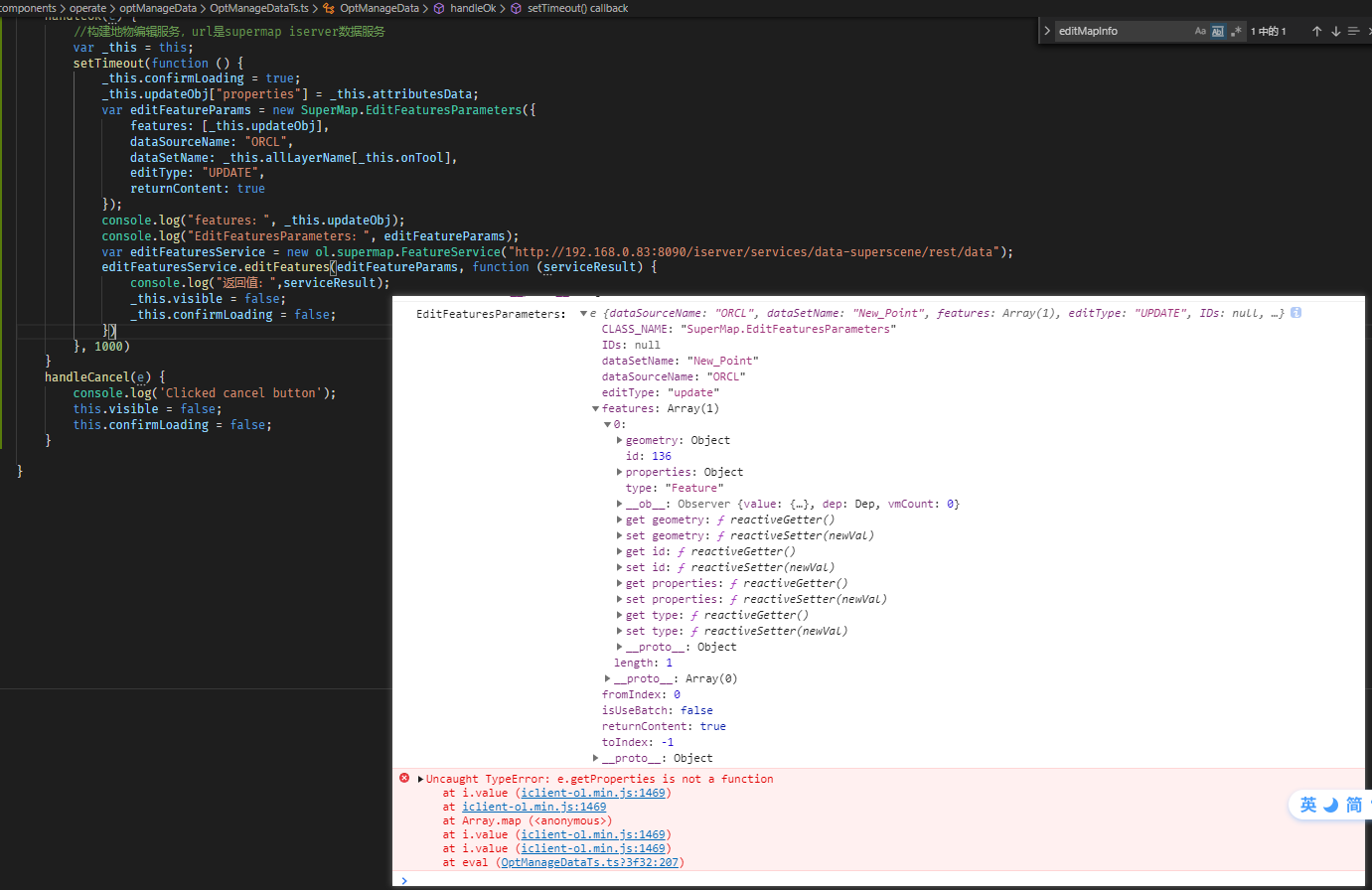
Task: Expand set id reactiveSetter node
Action: [x=619, y=568]
